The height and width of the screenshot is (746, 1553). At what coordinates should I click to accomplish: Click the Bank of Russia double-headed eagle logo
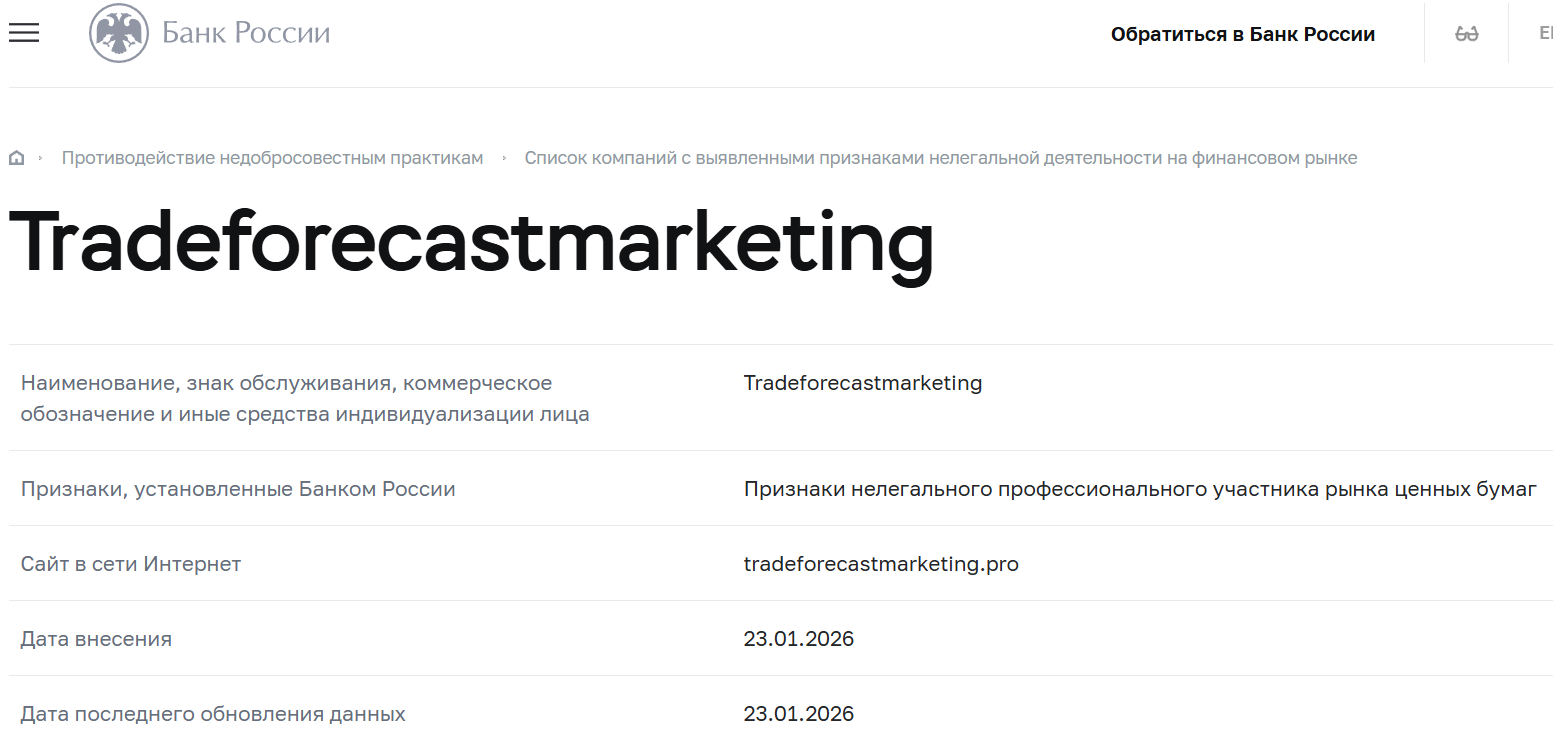coord(121,31)
